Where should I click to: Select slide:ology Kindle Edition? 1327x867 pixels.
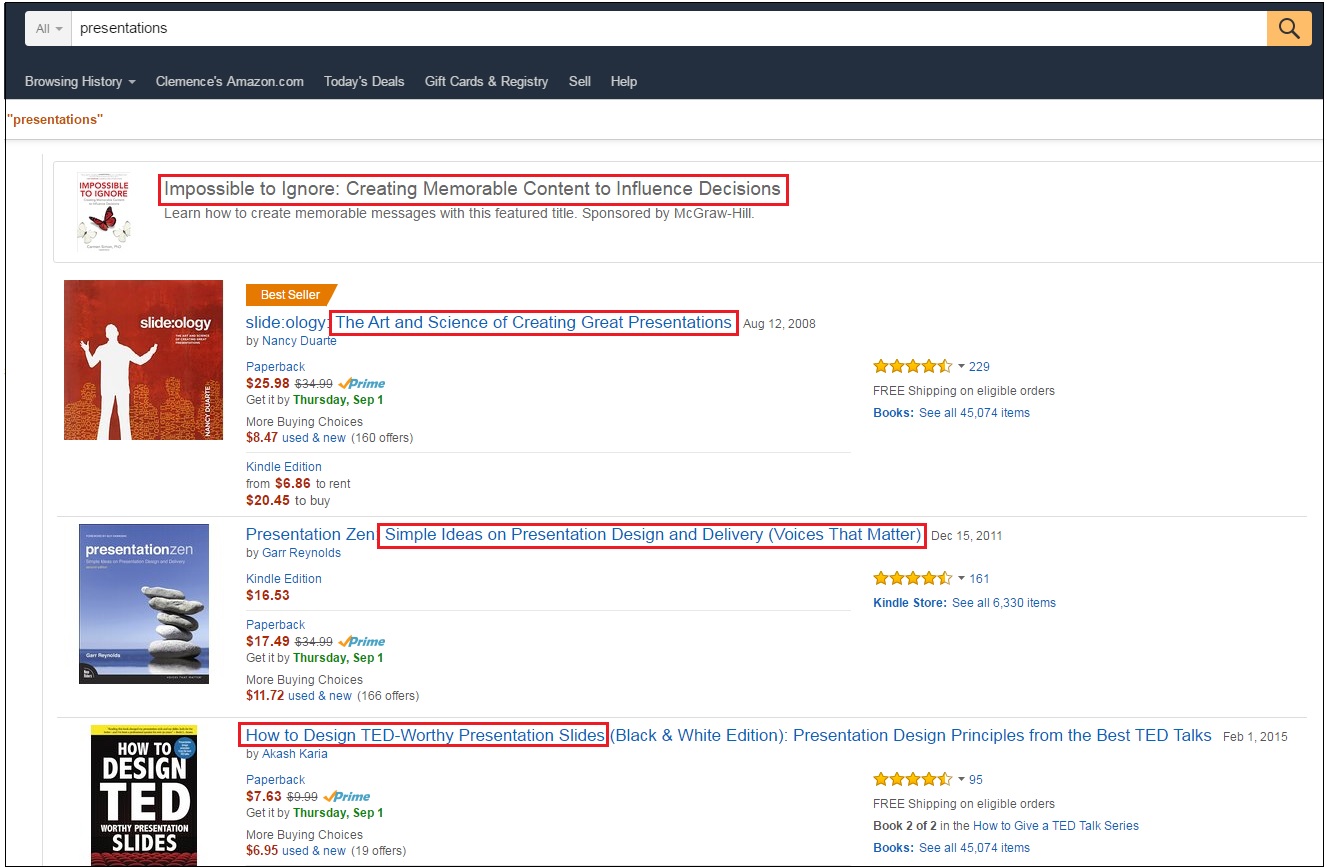(x=284, y=467)
